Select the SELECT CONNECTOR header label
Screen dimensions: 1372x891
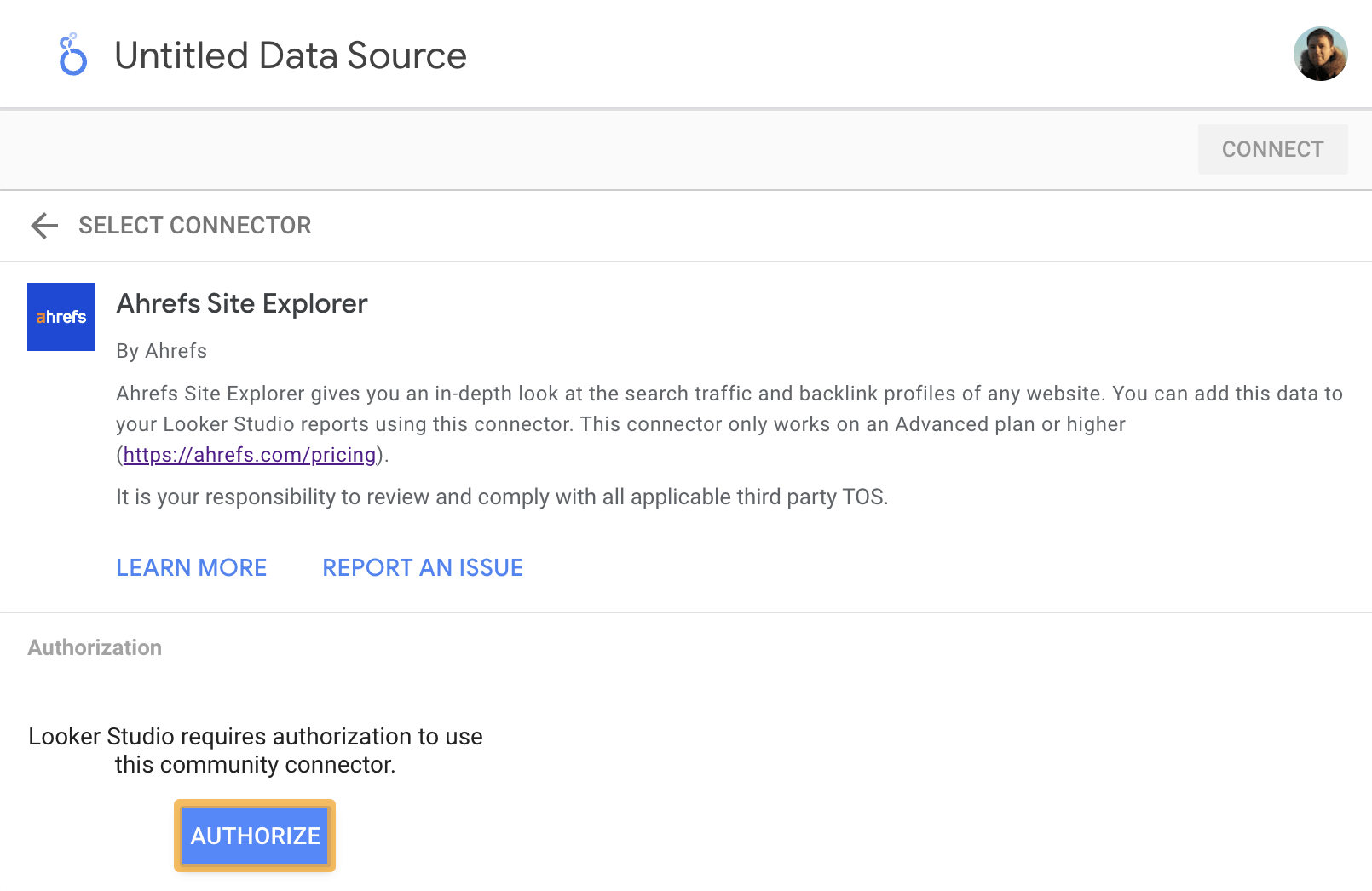[195, 225]
